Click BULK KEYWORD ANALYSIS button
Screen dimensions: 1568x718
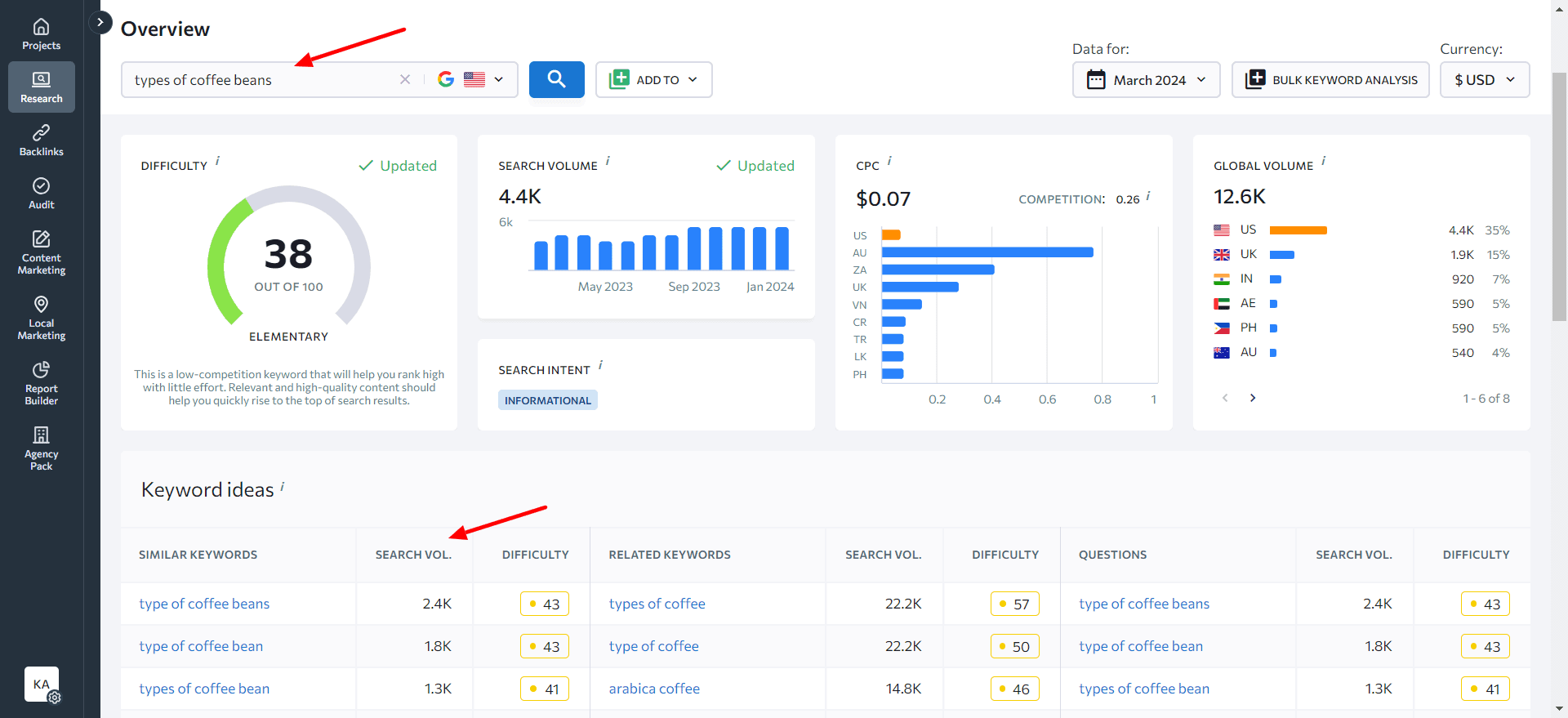[x=1330, y=80]
